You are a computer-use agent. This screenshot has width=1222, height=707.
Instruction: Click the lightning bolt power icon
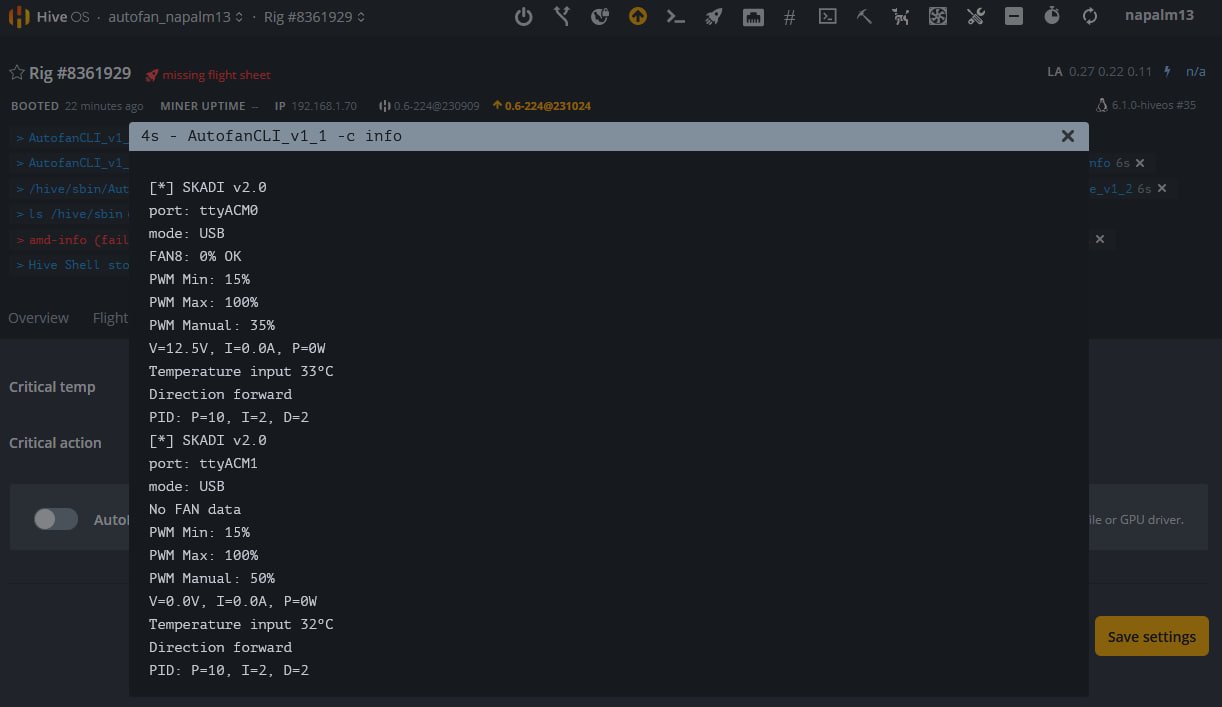[1167, 72]
